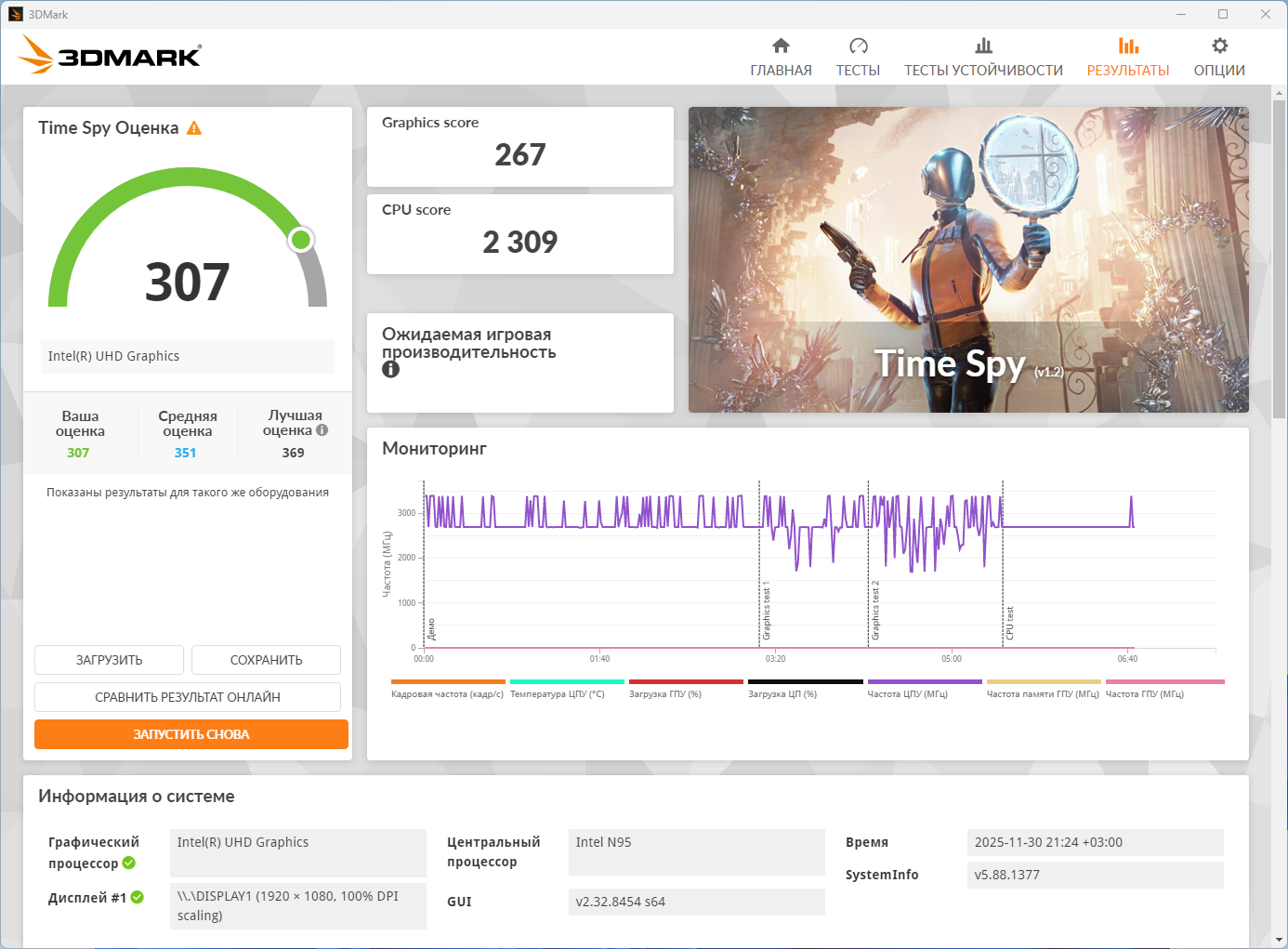
Task: Click the Лучшая оценка value 369
Action: (294, 453)
